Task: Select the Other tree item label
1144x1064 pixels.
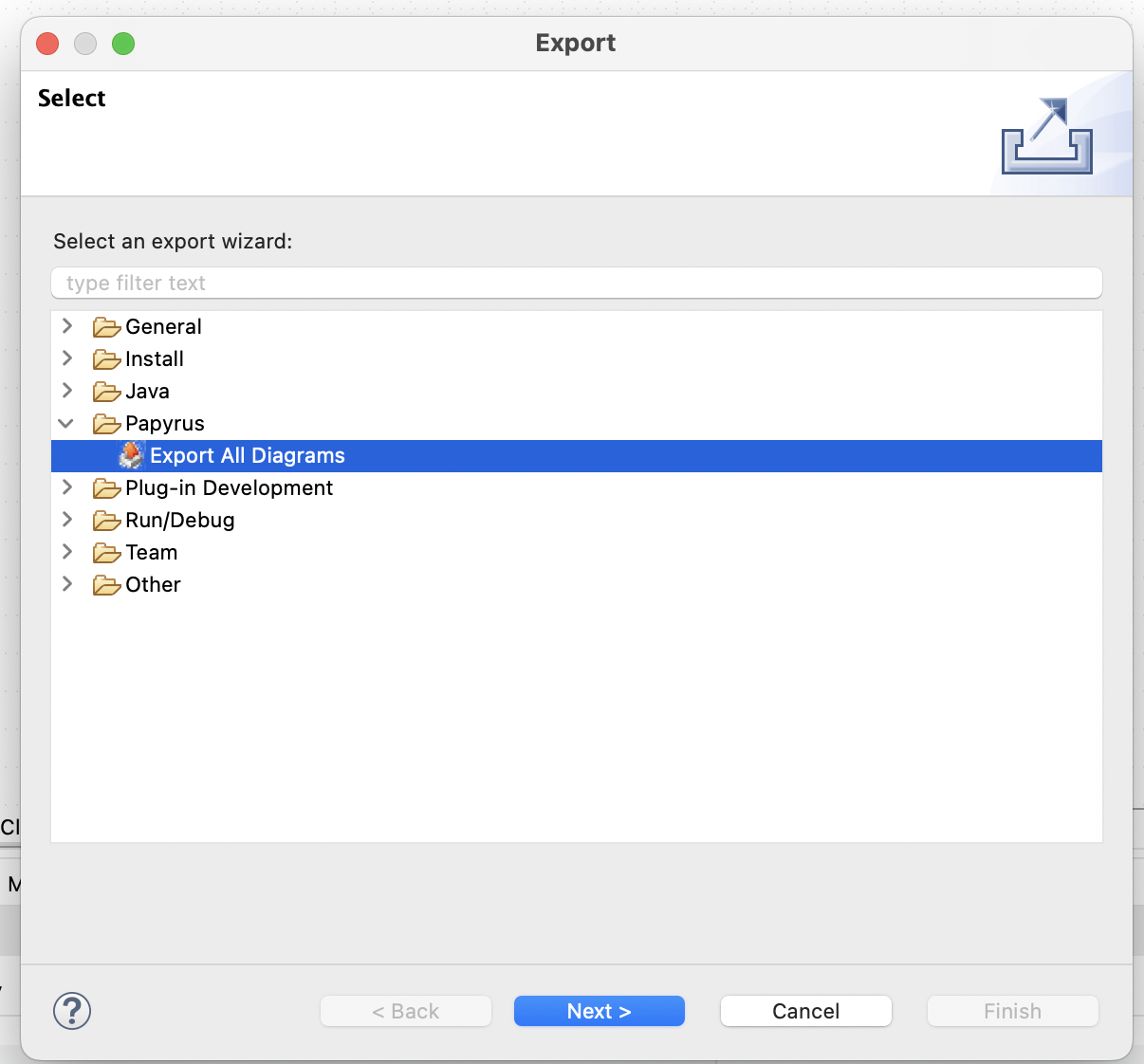Action: point(153,585)
